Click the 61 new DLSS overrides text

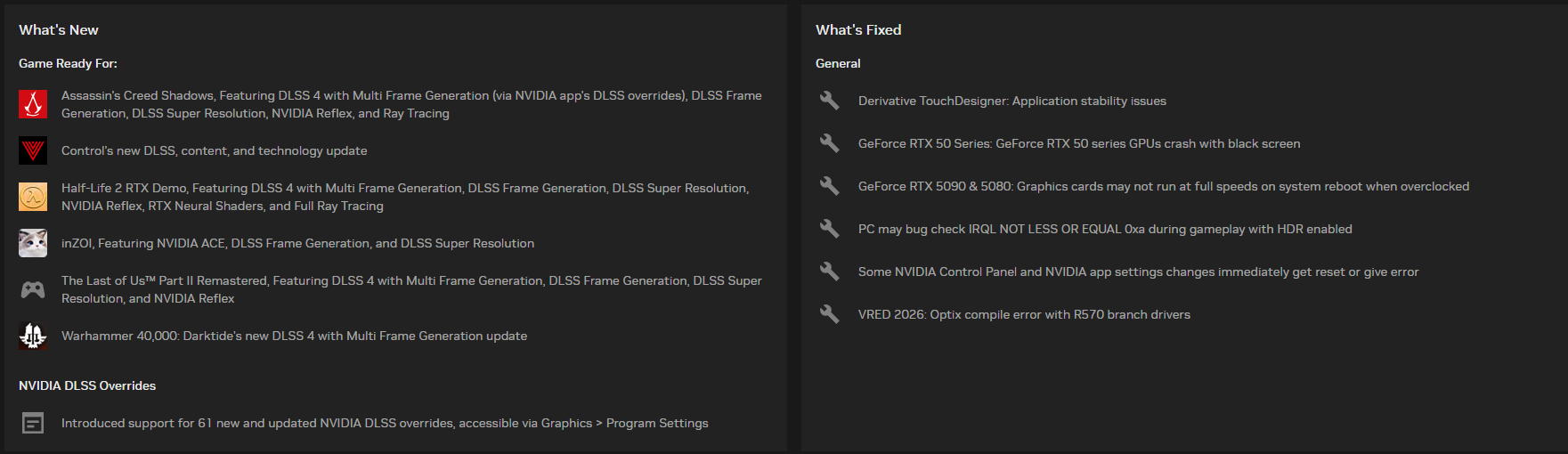[x=385, y=423]
